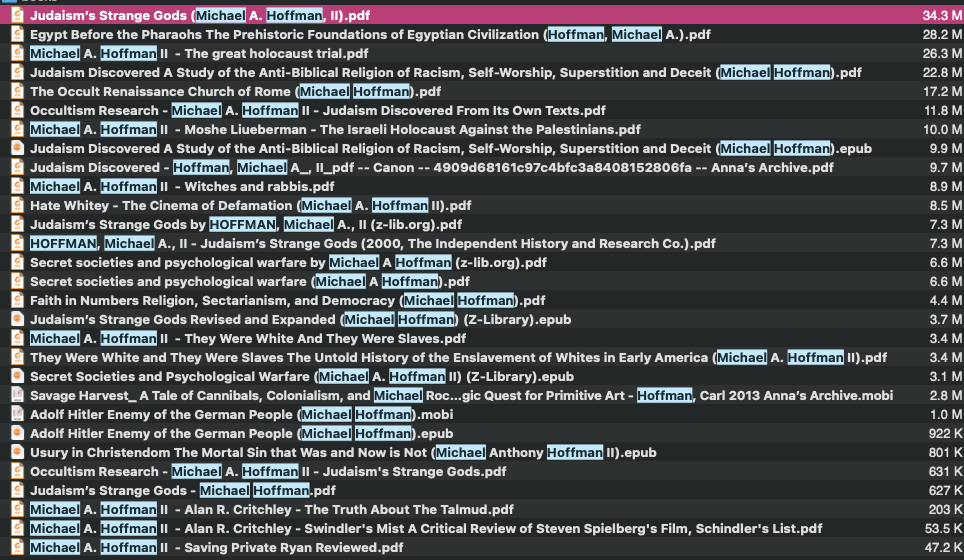Click the 17.2 M size value
964x560 pixels.
[942, 92]
